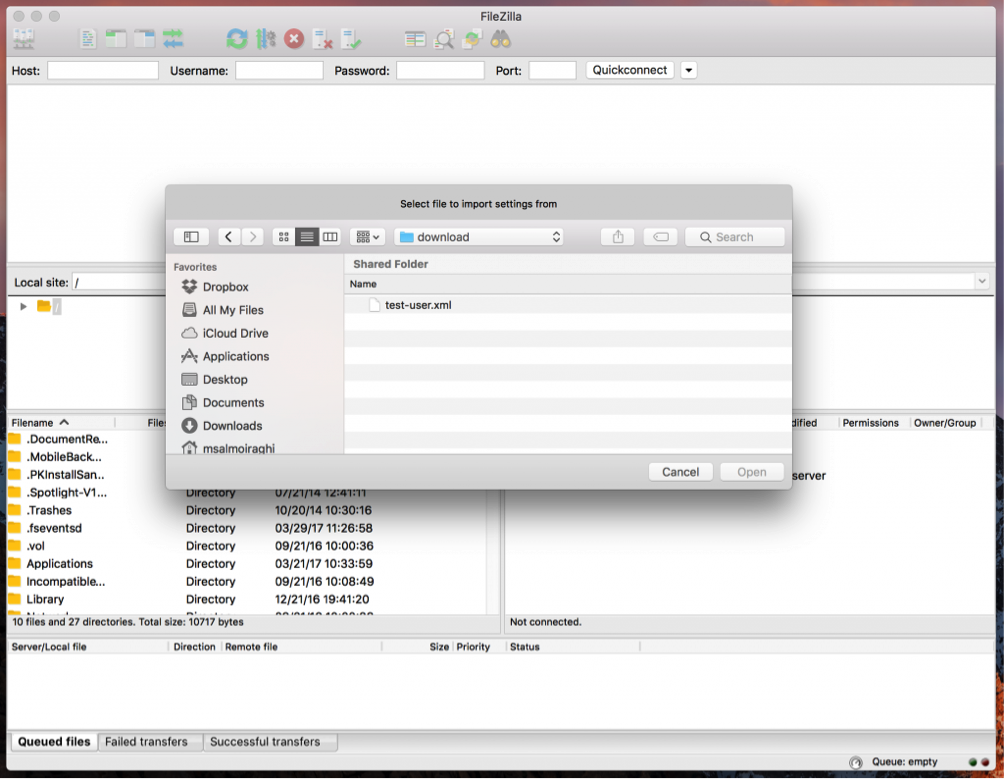The width and height of the screenshot is (1004, 779).
Task: Click the Permissions column header
Action: pos(871,422)
